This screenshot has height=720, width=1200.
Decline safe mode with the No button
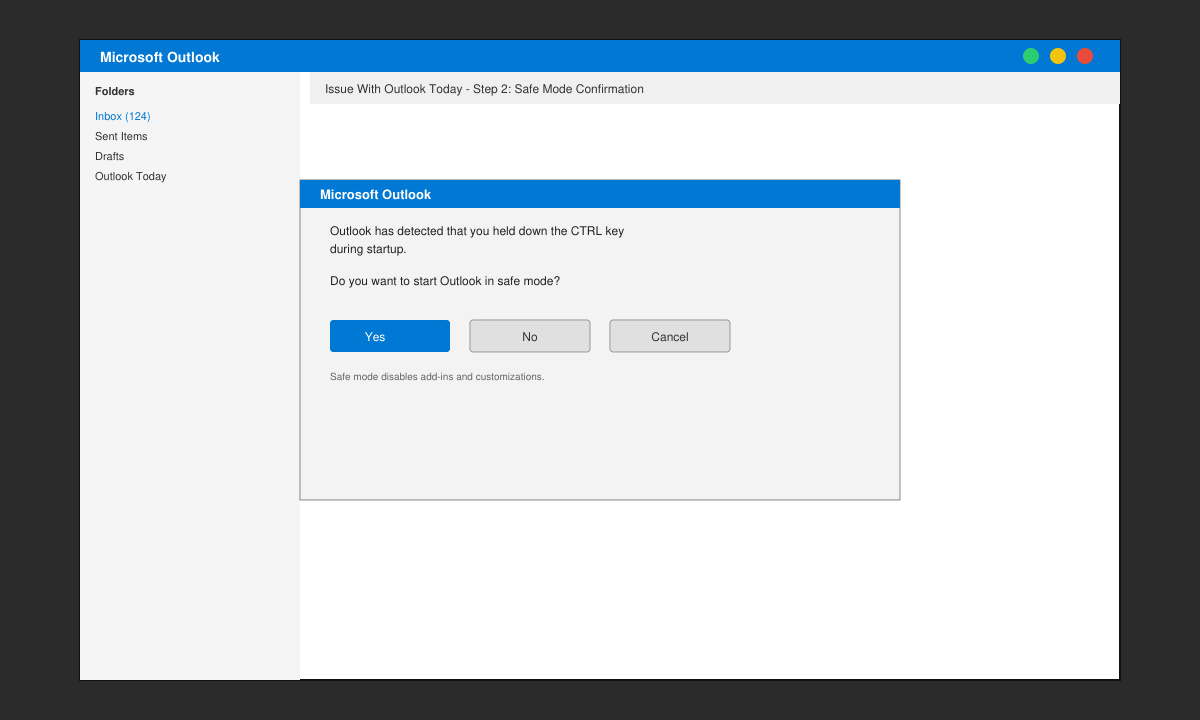pyautogui.click(x=530, y=336)
